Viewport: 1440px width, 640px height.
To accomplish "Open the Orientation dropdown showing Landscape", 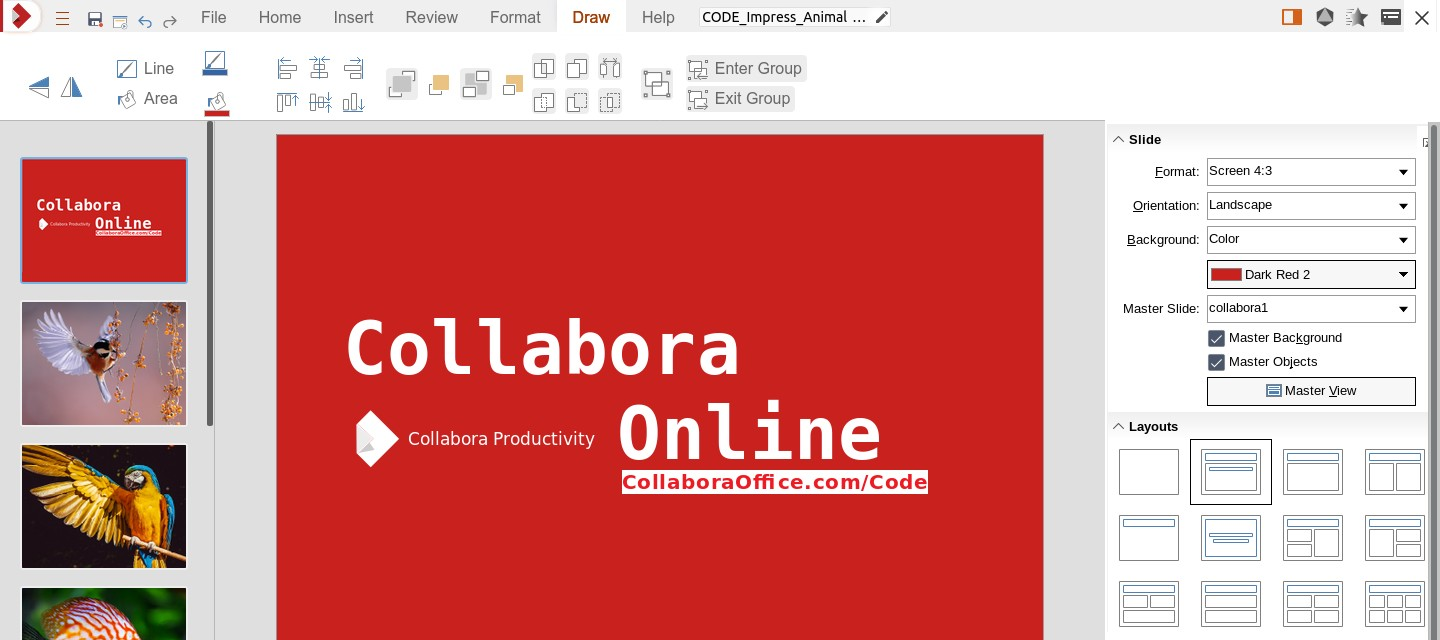I will click(1311, 205).
